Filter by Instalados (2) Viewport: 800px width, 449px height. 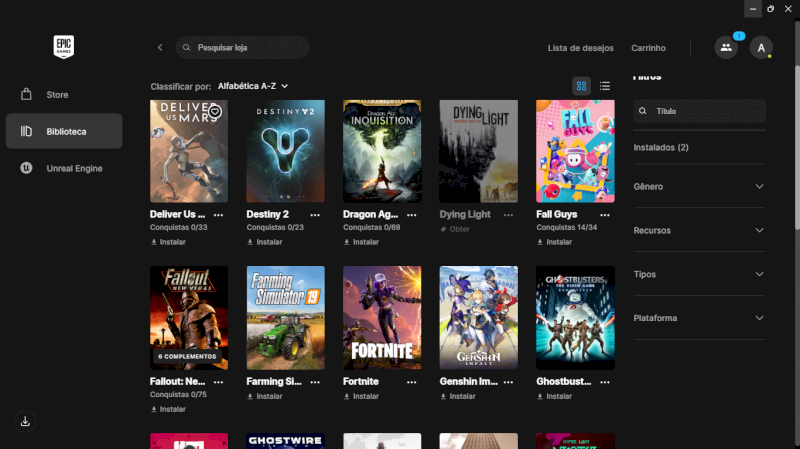(x=661, y=147)
